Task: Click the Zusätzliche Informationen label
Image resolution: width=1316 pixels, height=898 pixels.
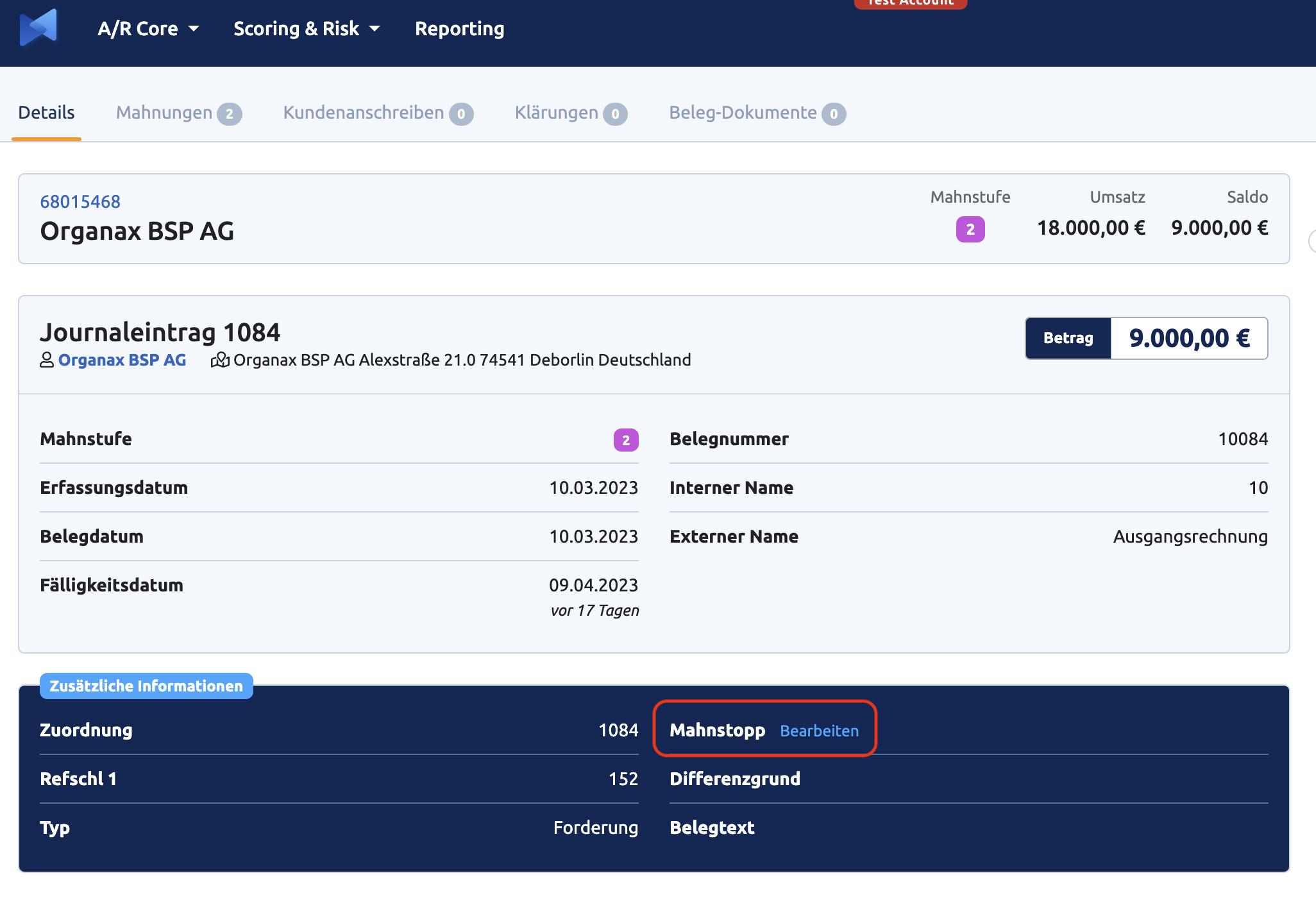Action: (x=146, y=686)
